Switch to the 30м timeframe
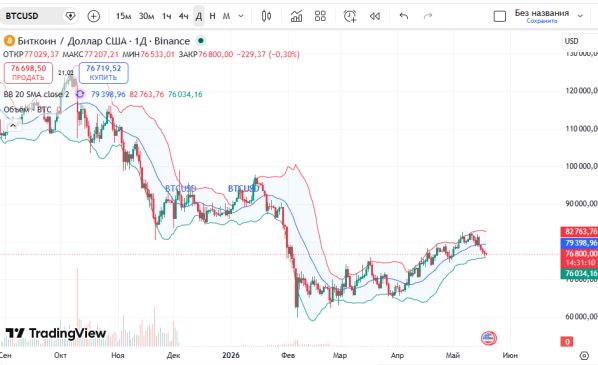The height and width of the screenshot is (365, 598). tap(146, 16)
